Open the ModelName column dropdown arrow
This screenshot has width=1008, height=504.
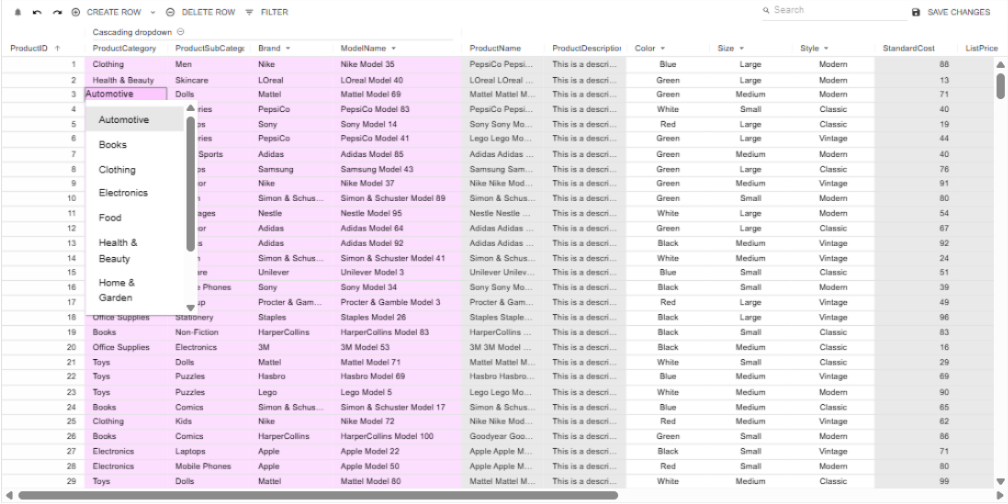click(x=393, y=48)
